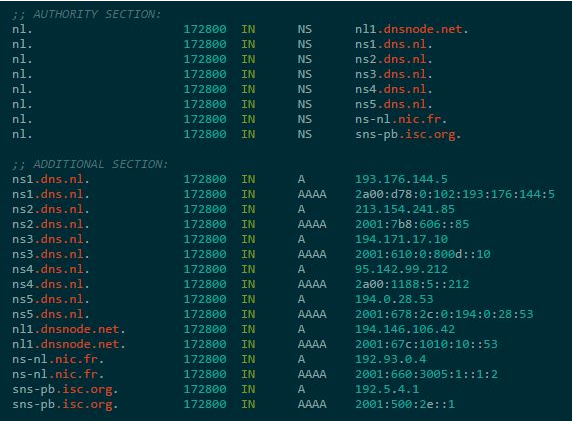Image resolution: width=572 pixels, height=421 pixels.
Task: Click IPv6 address 2a00:d78:0:102:193:176:144:5
Action: tap(455, 194)
